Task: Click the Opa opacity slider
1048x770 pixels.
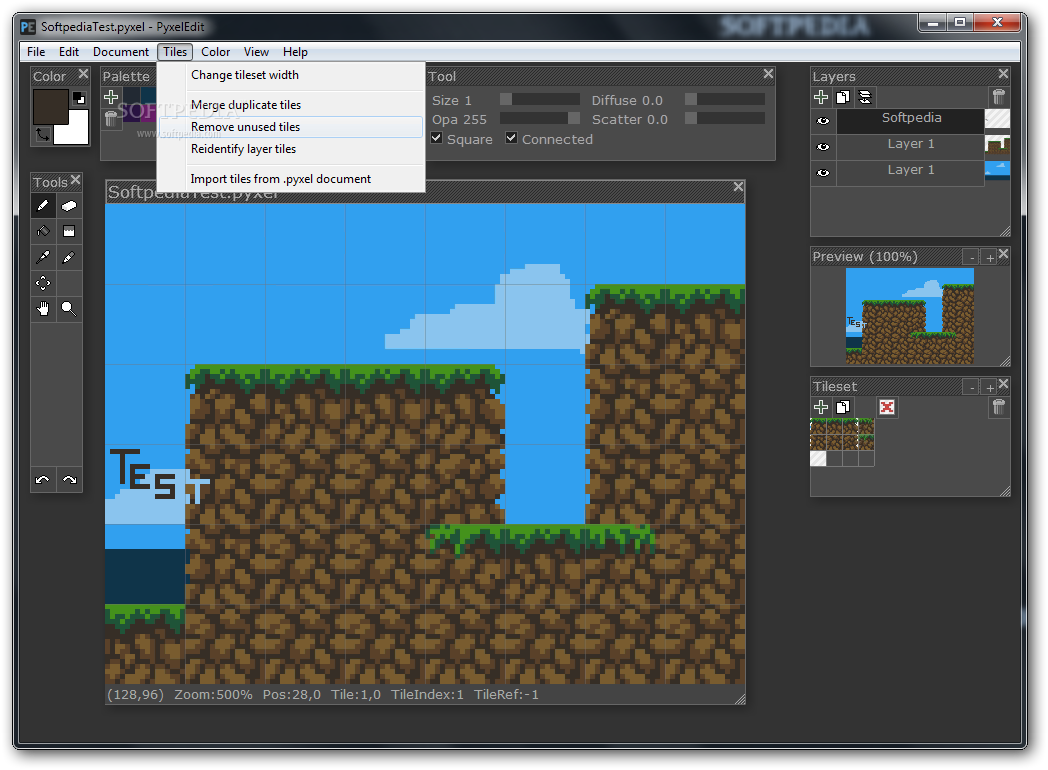Action: pos(540,118)
